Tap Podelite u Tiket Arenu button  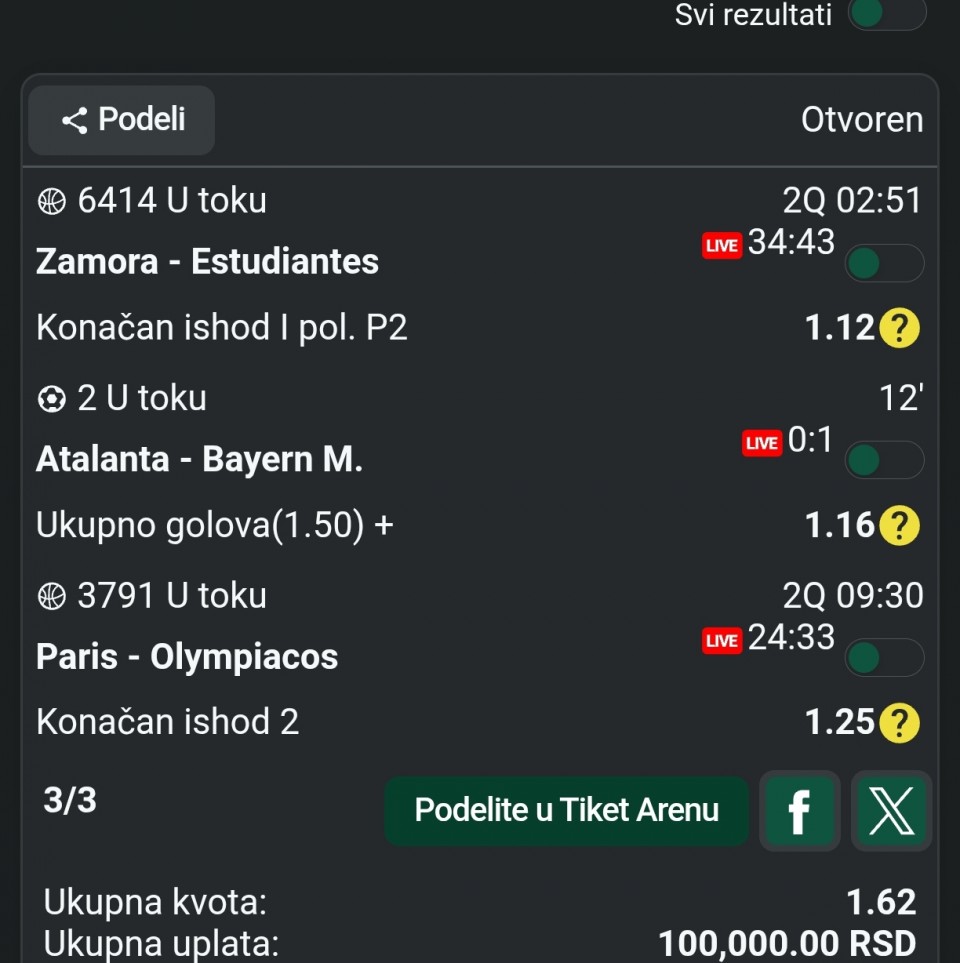[x=566, y=810]
